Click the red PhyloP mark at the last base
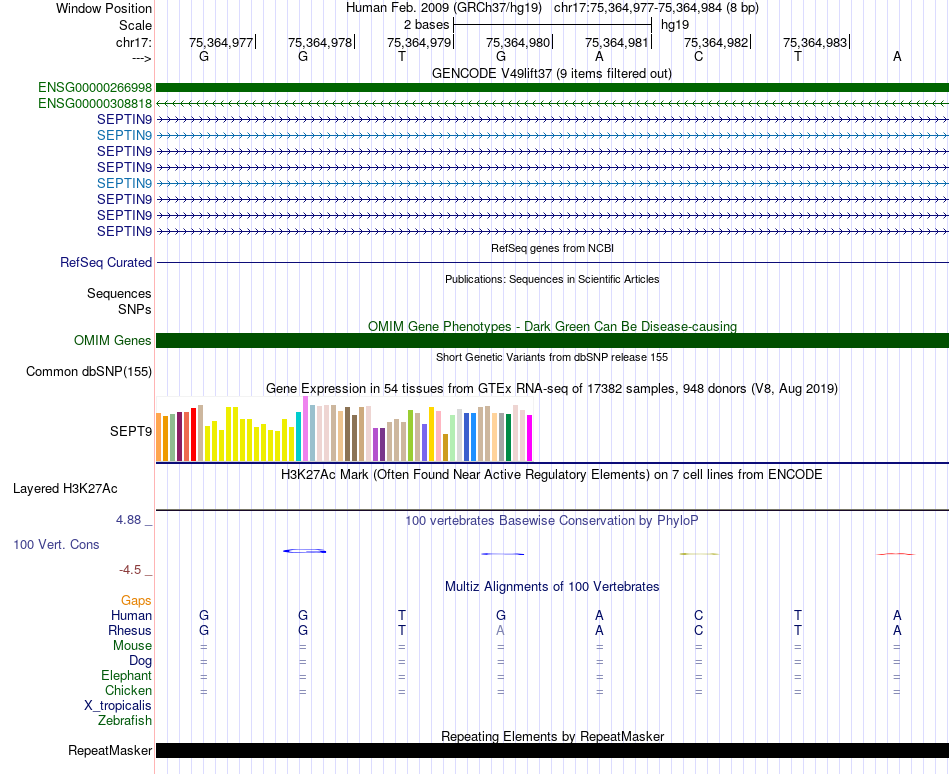This screenshot has height=774, width=950. pos(896,554)
